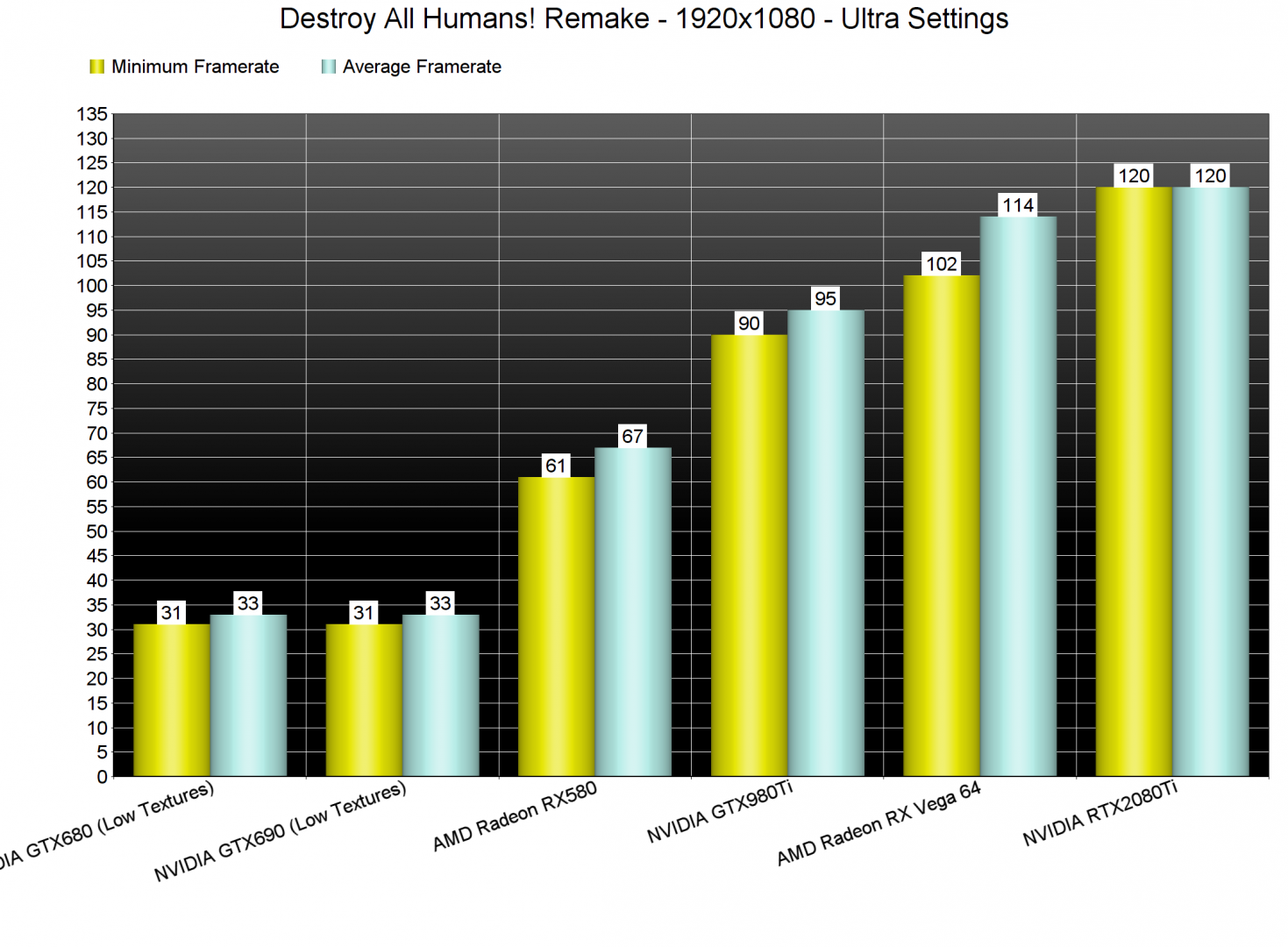Select the yellow NVIDIA GTX980Ti minimum bar

[x=749, y=555]
